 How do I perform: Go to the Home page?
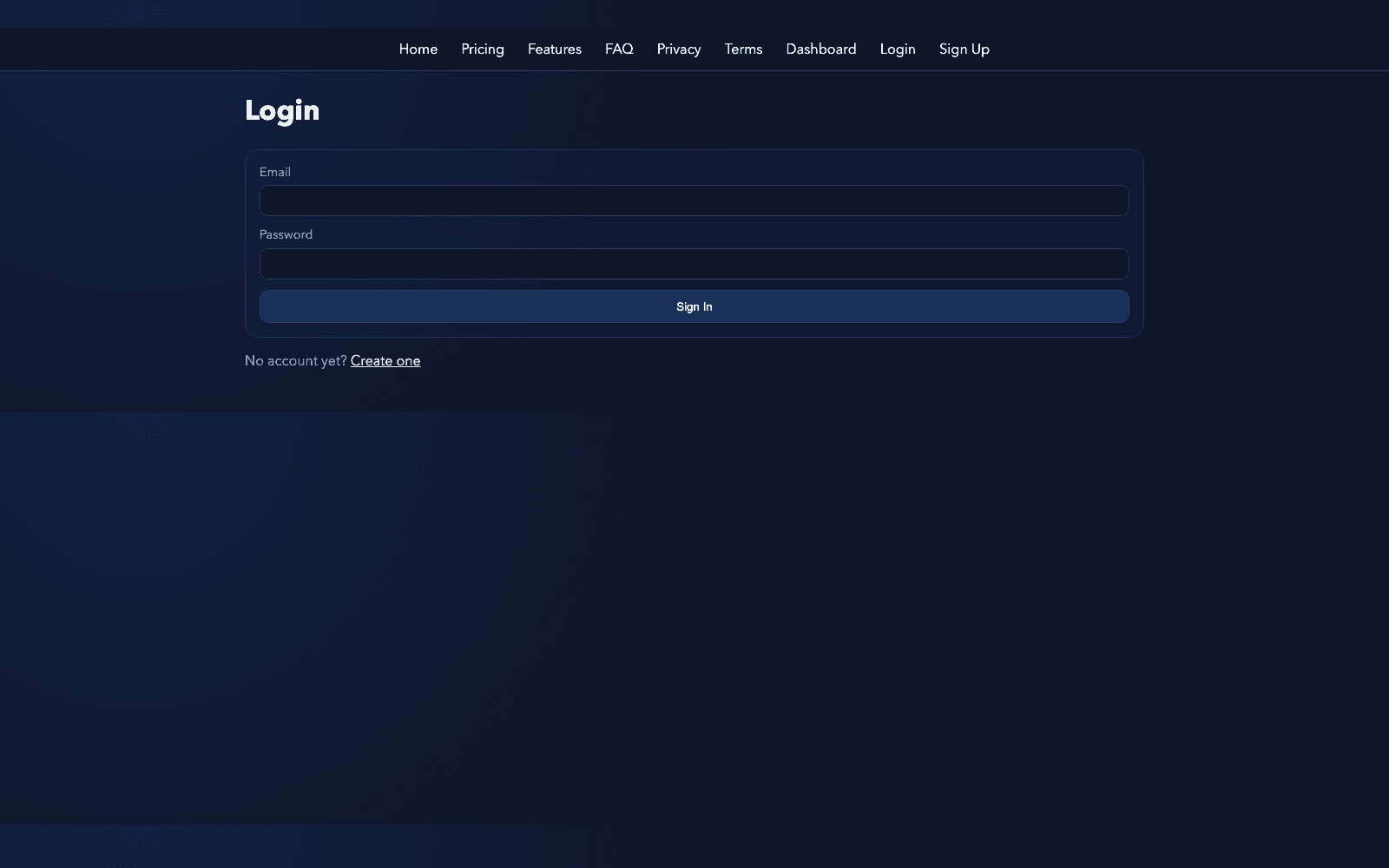(x=418, y=49)
